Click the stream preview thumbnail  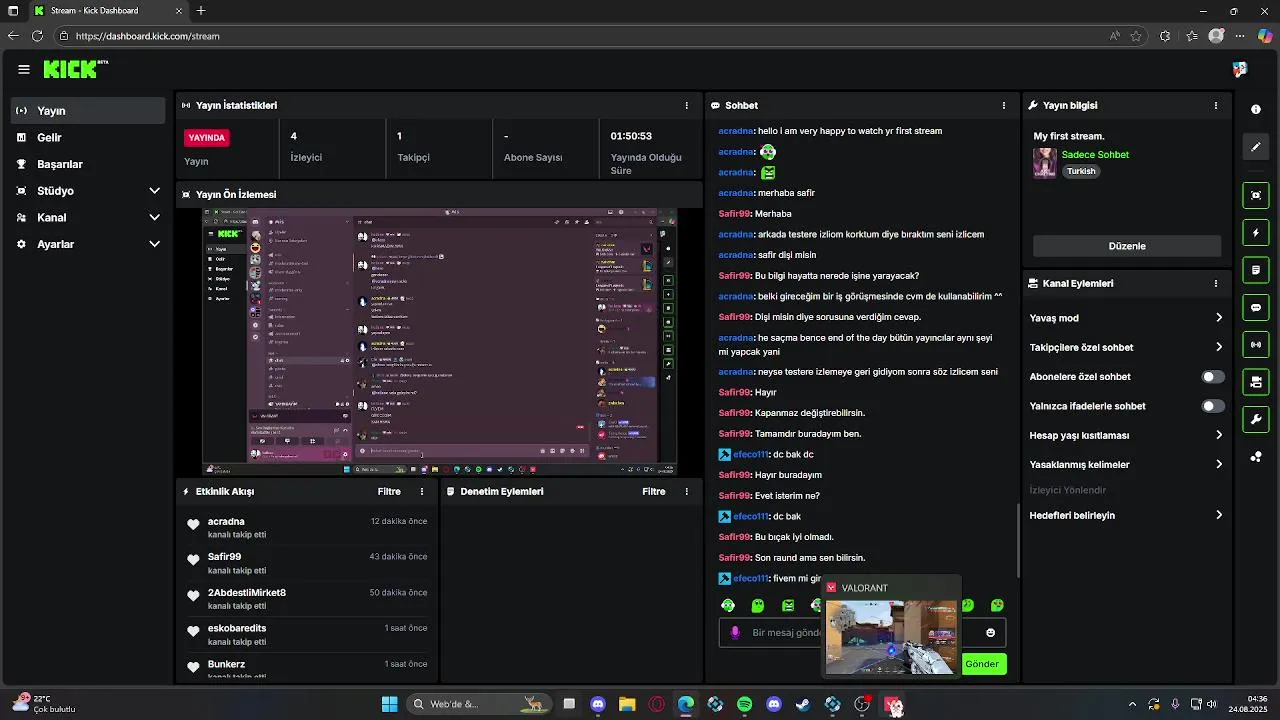pos(439,341)
